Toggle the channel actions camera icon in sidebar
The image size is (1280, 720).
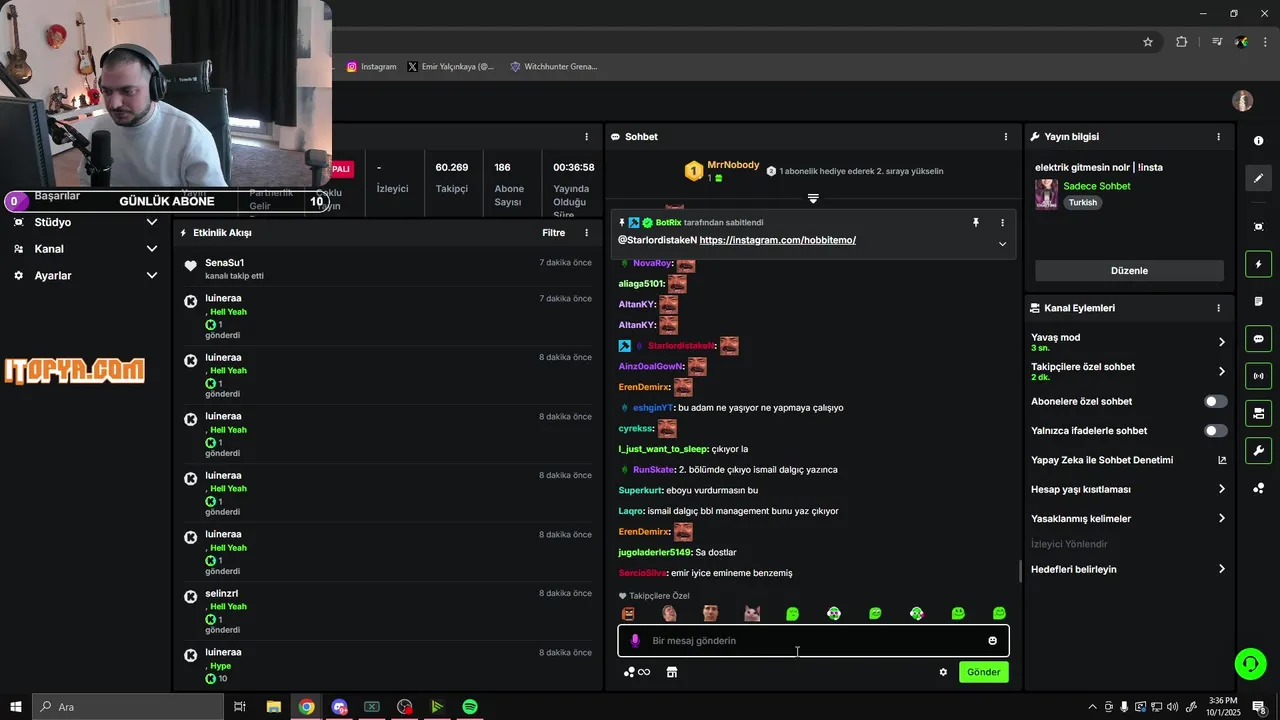coord(1258,413)
